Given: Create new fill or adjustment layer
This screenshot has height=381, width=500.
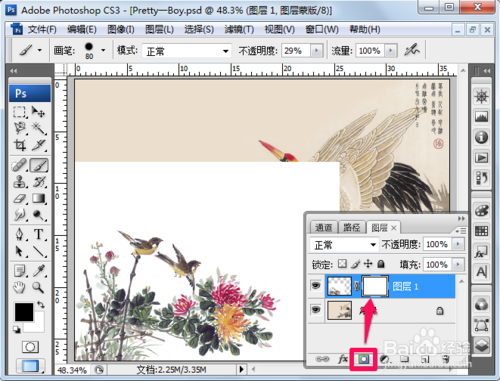Looking at the screenshot, I should [x=385, y=359].
